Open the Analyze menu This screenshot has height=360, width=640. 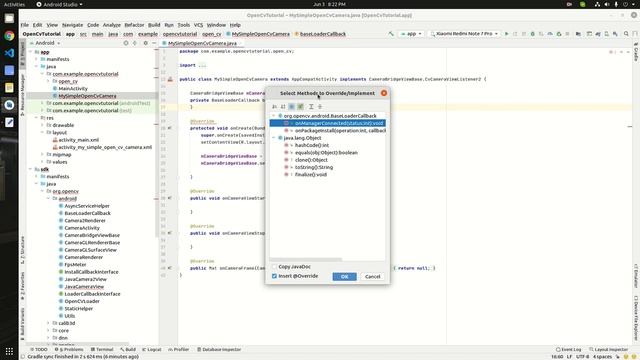click(x=111, y=25)
